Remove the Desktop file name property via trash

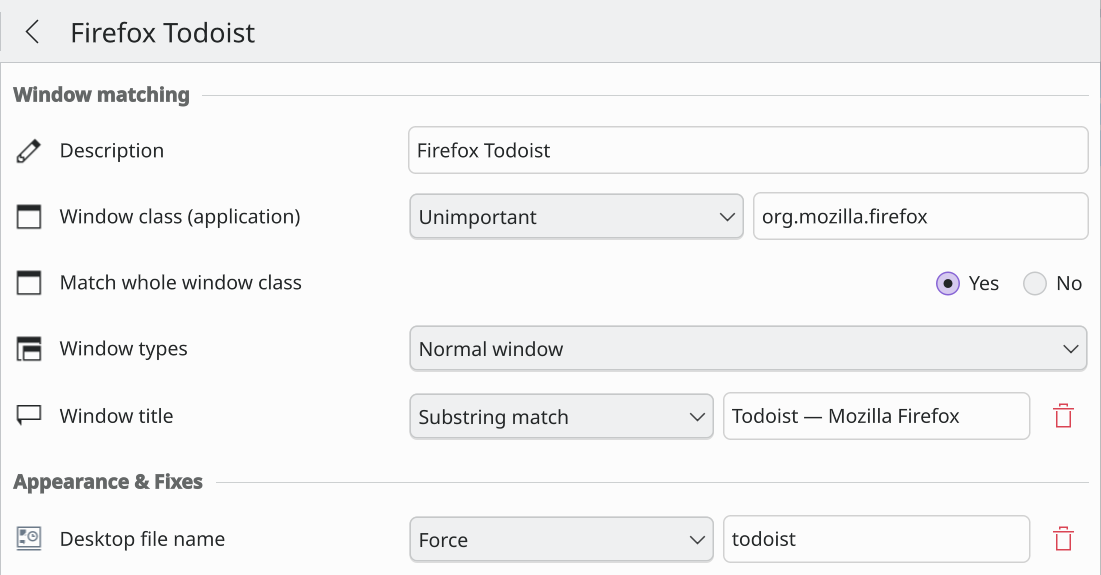1064,539
